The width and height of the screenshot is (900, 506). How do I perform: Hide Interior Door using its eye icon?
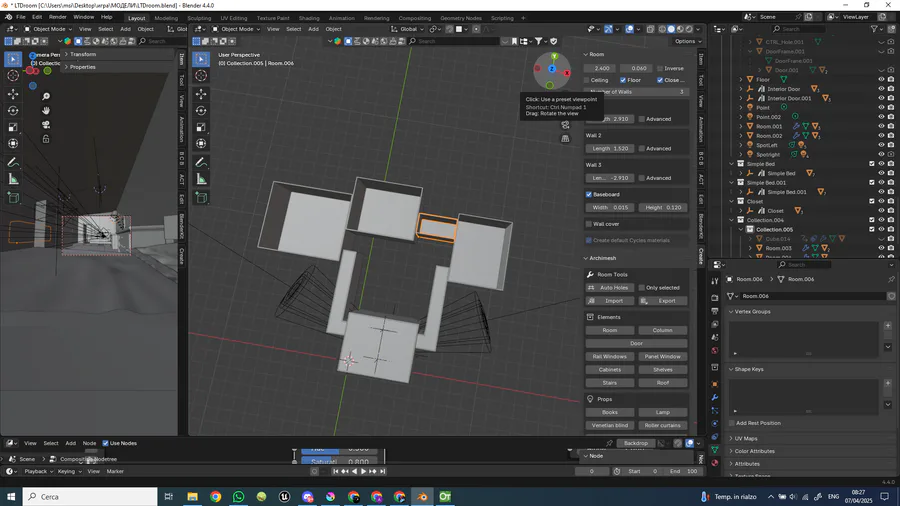(881, 89)
